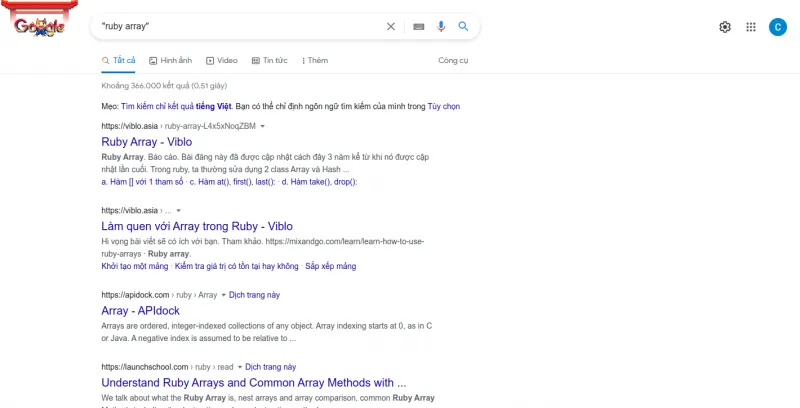Open the Tin tức tab
Viewport: 800px width, 408px height.
click(x=269, y=60)
